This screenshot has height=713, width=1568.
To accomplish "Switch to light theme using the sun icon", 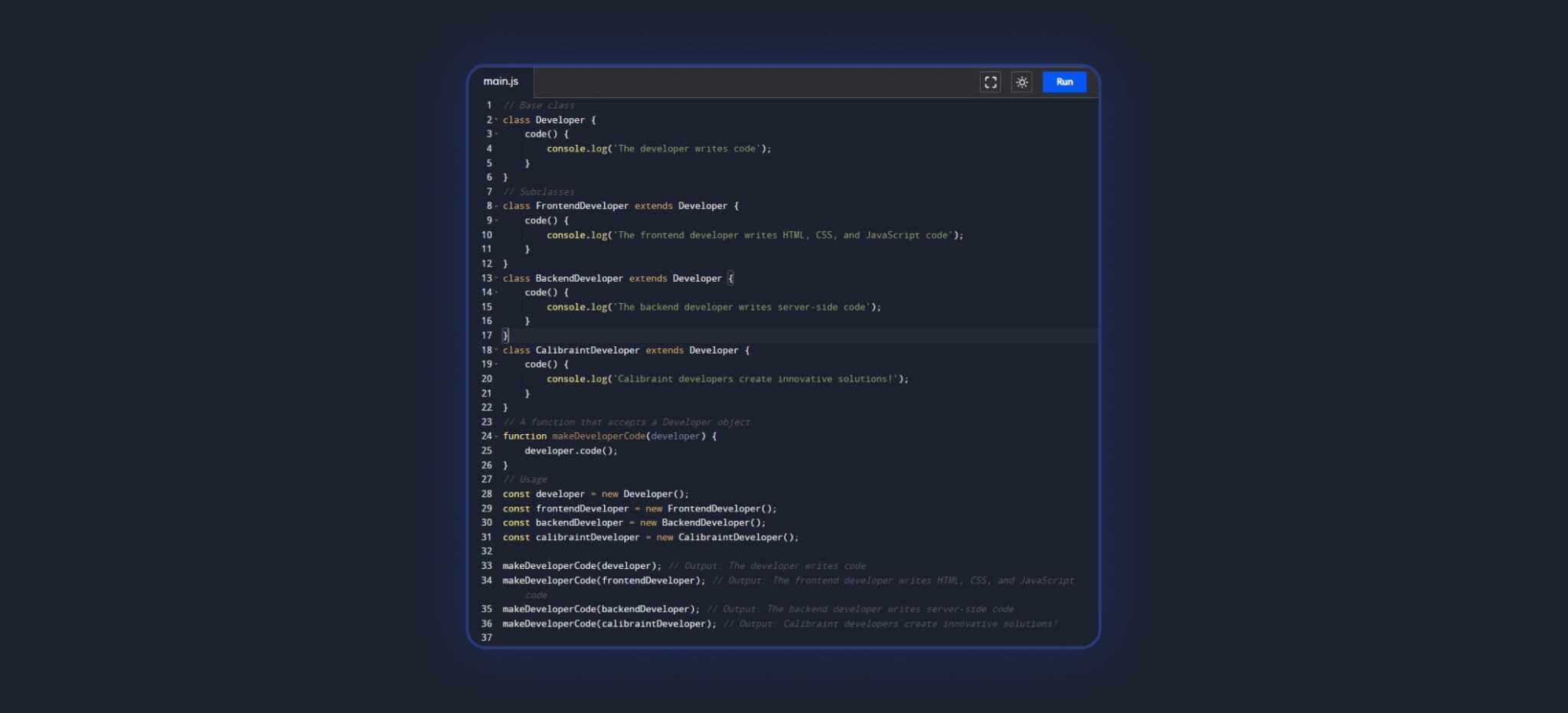I will coord(1022,82).
